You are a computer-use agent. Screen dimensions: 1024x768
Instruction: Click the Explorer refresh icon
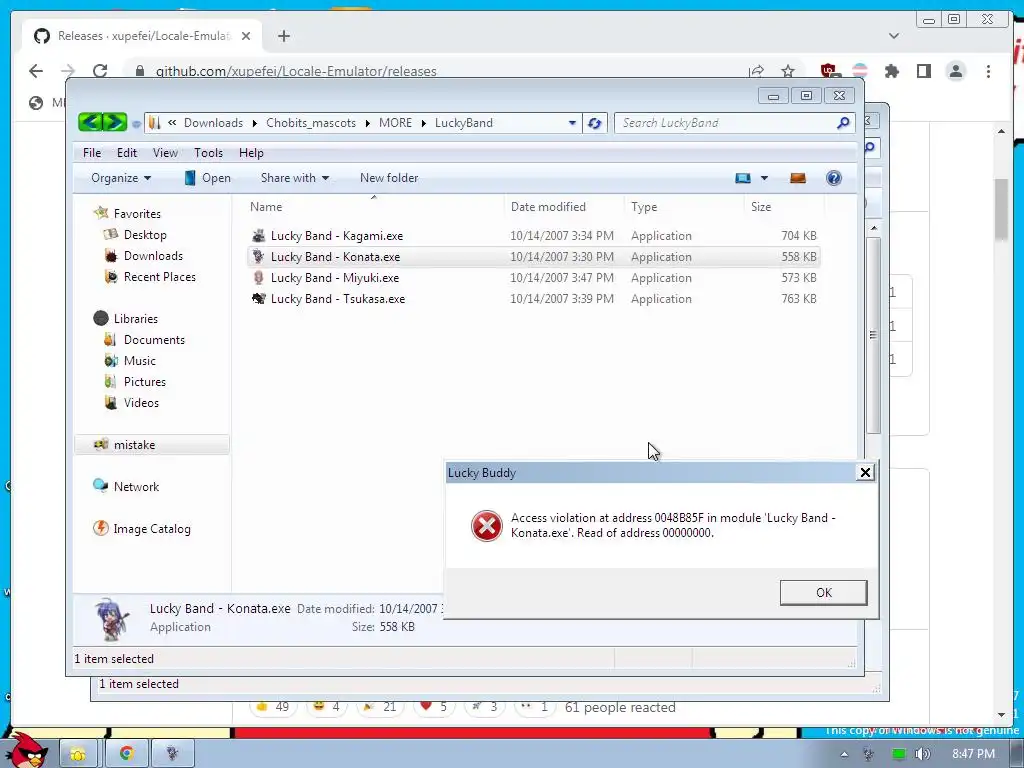594,123
